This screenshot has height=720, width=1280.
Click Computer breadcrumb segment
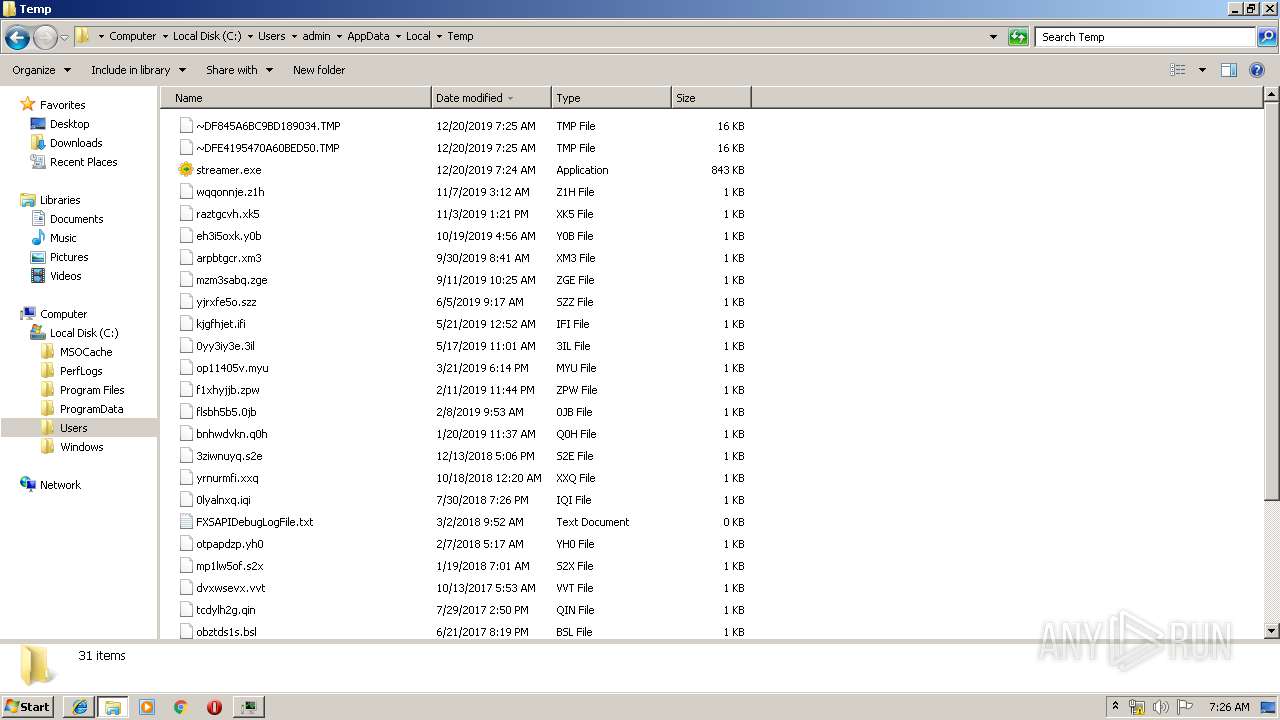pyautogui.click(x=133, y=36)
